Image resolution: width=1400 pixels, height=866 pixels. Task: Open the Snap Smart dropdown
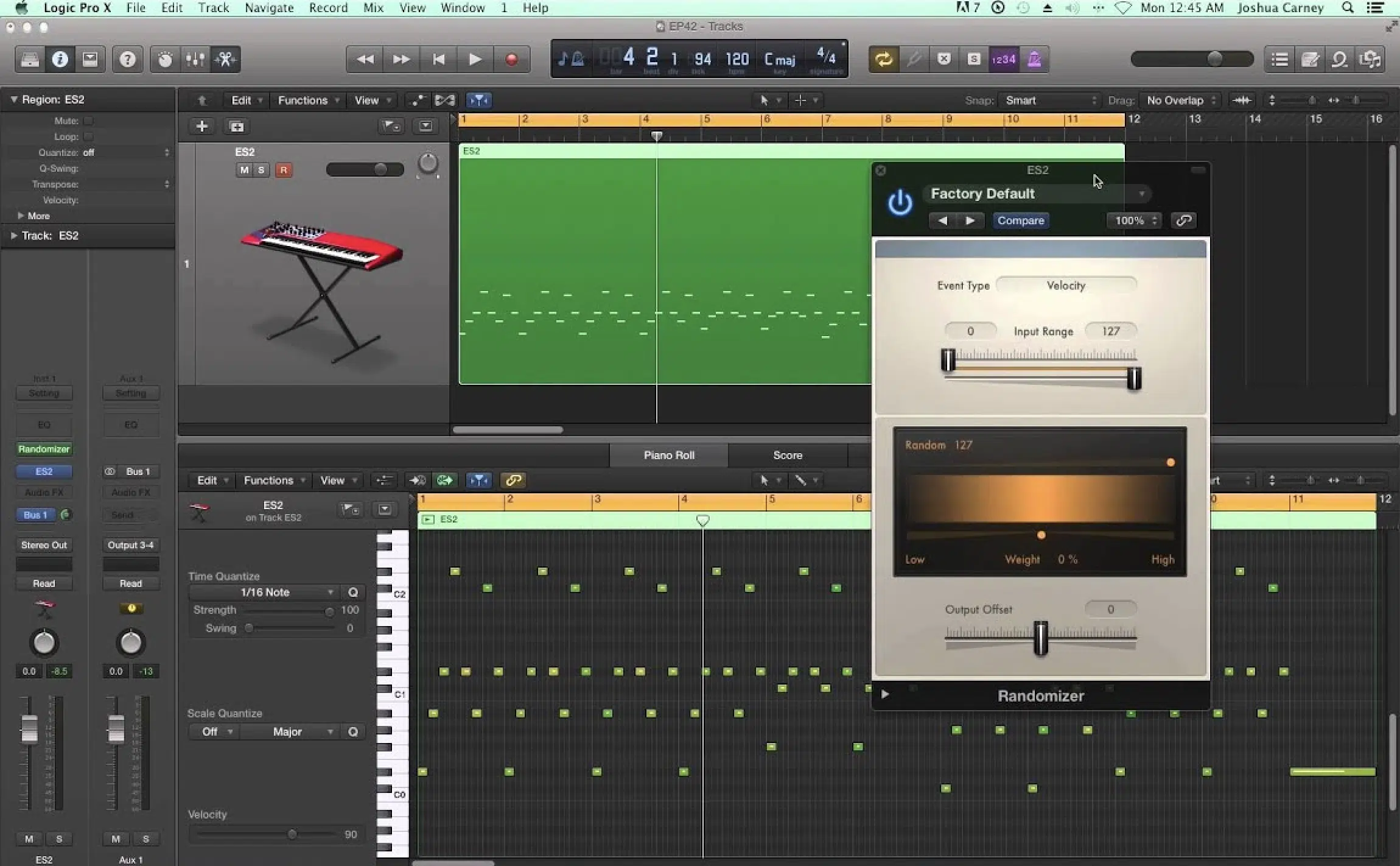pos(1049,100)
